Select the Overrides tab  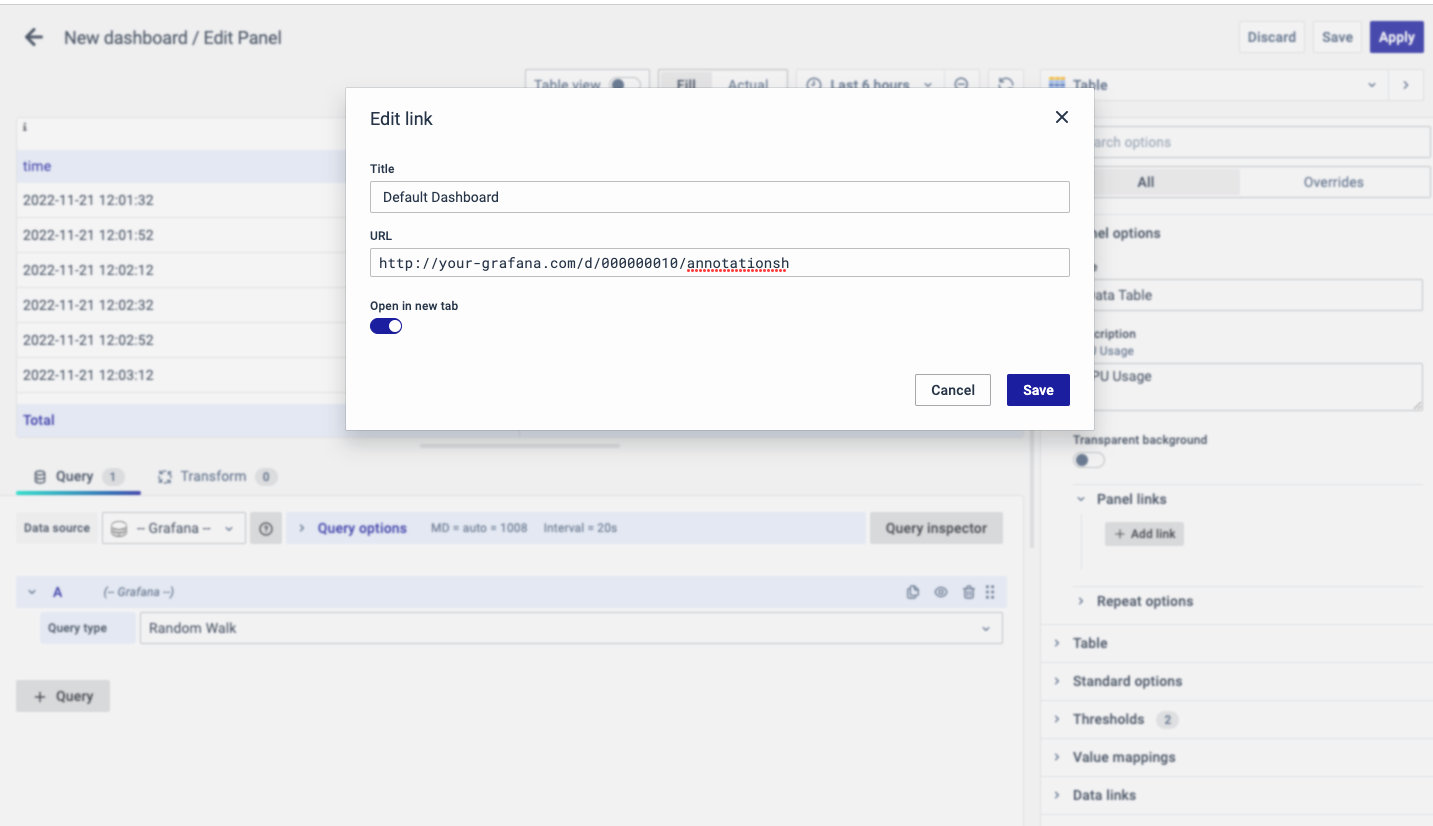tap(1332, 182)
